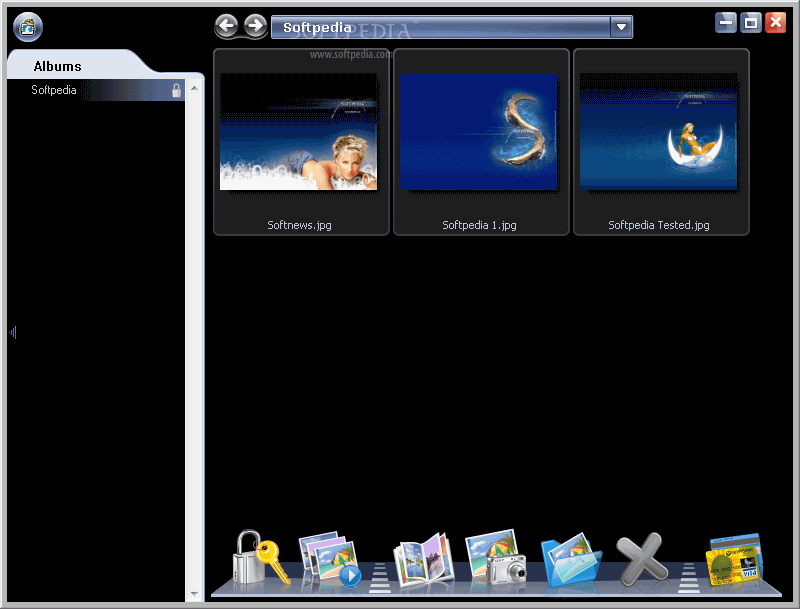Click the camera import photos icon
Screen dimensions: 800x609
495,557
